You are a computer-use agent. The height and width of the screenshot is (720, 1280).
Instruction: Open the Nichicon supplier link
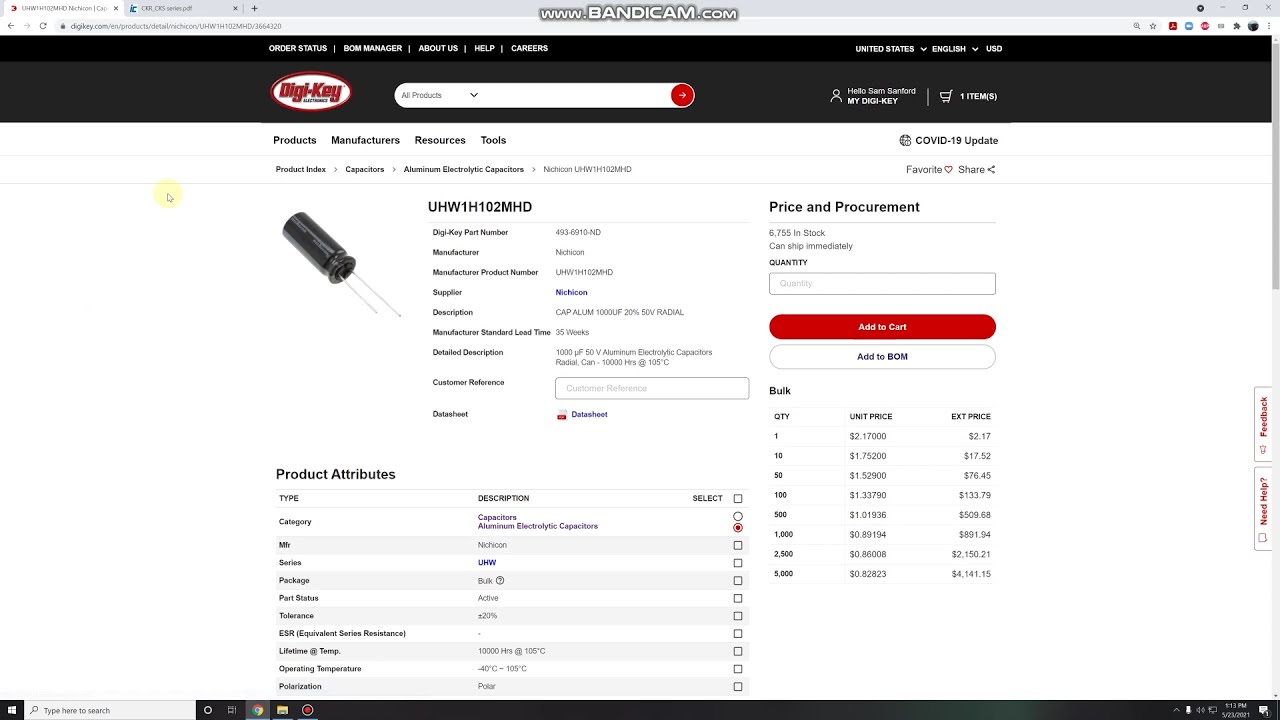pos(571,292)
